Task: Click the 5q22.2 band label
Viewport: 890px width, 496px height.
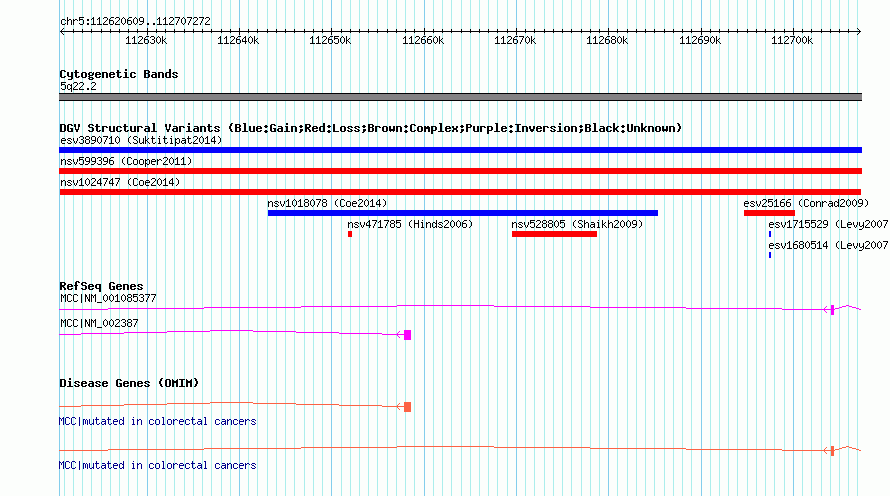Action: (78, 86)
